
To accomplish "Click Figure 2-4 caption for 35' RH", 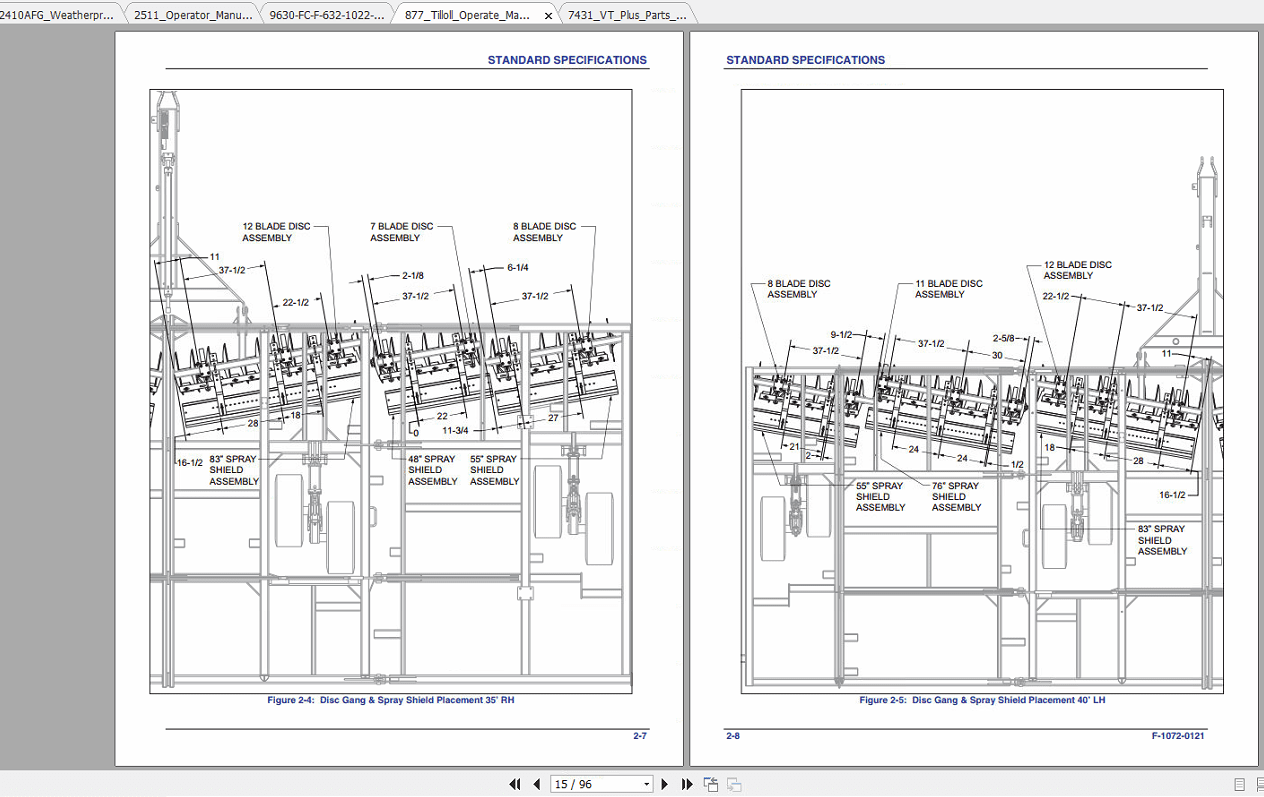I will pyautogui.click(x=391, y=700).
